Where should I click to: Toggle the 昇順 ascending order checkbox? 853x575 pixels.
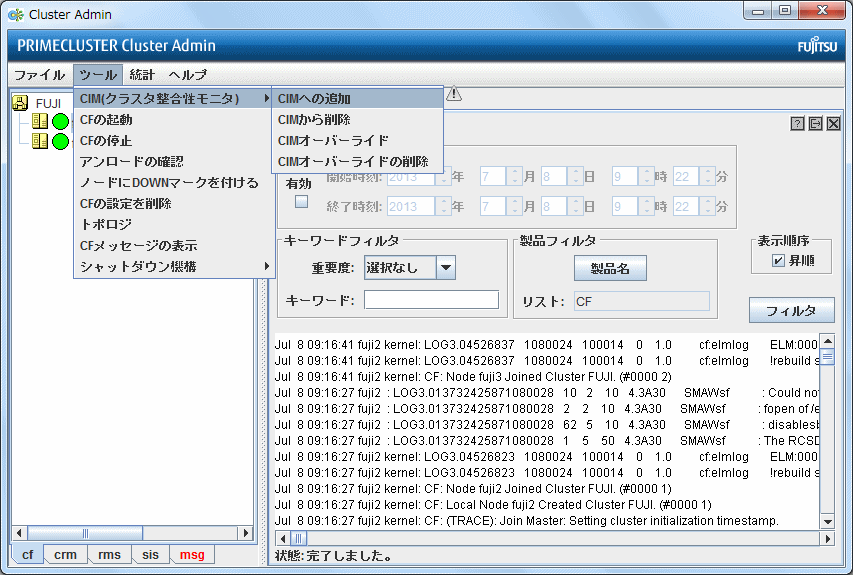point(778,261)
